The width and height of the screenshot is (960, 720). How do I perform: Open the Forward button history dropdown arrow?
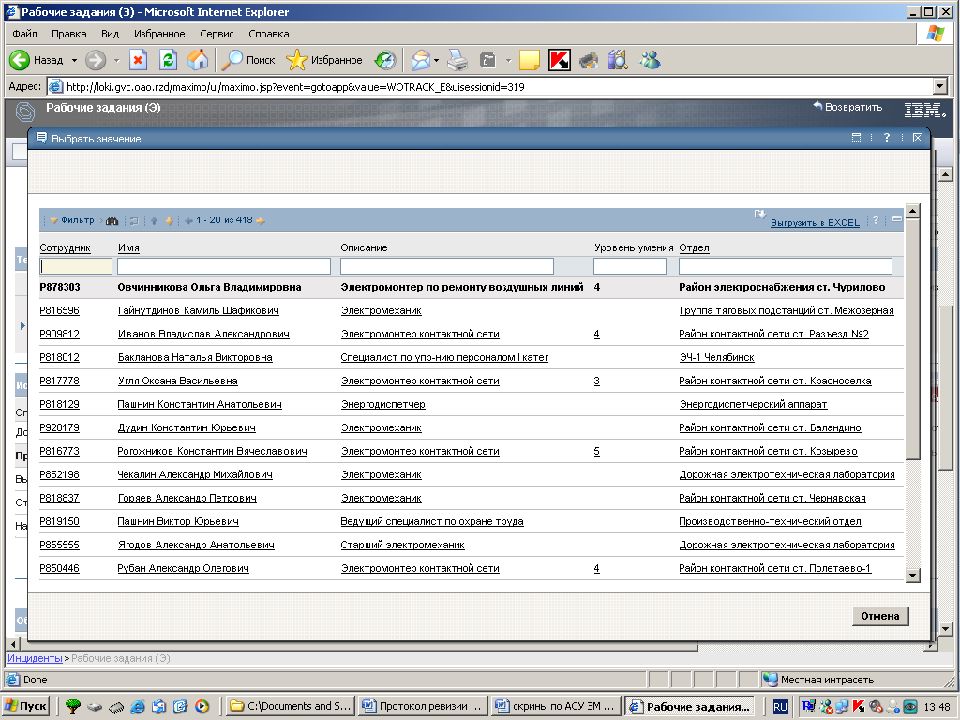coord(116,61)
